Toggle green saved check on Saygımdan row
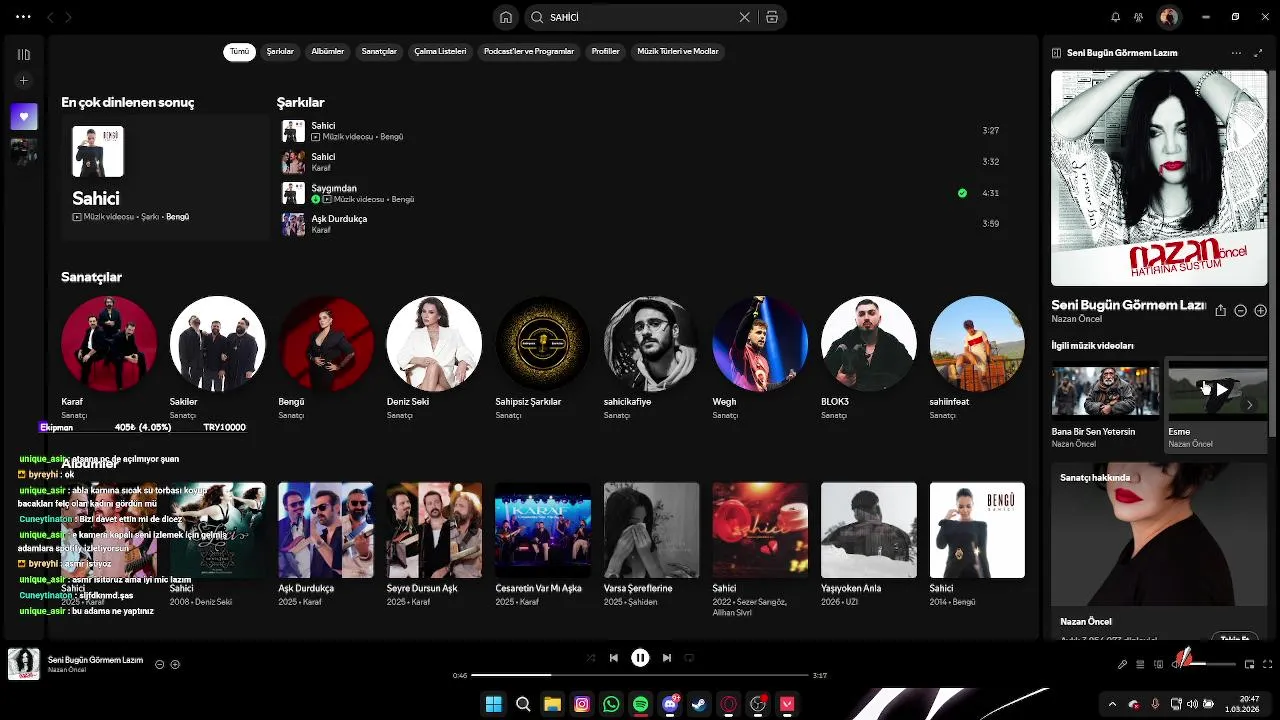 (962, 193)
